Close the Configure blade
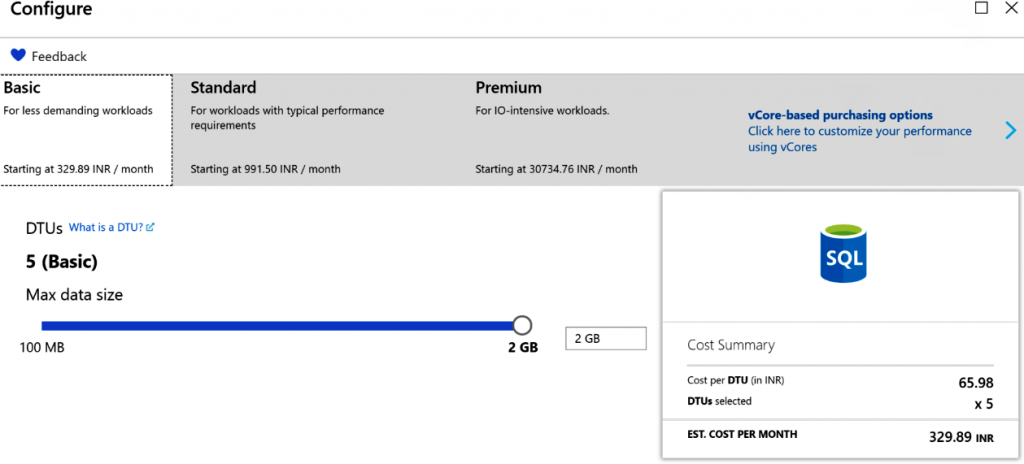 tap(1012, 8)
